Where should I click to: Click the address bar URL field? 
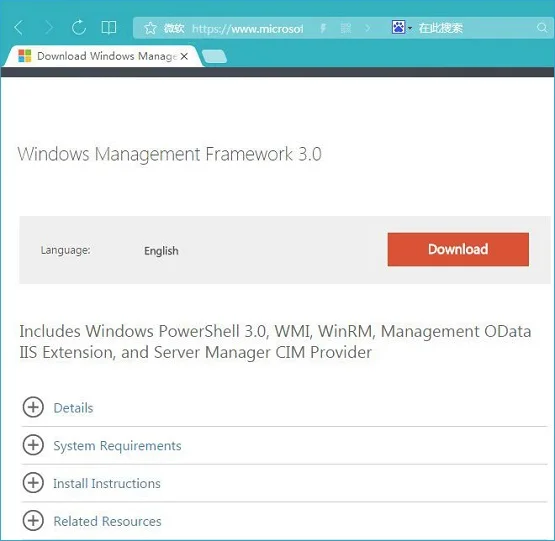247,28
